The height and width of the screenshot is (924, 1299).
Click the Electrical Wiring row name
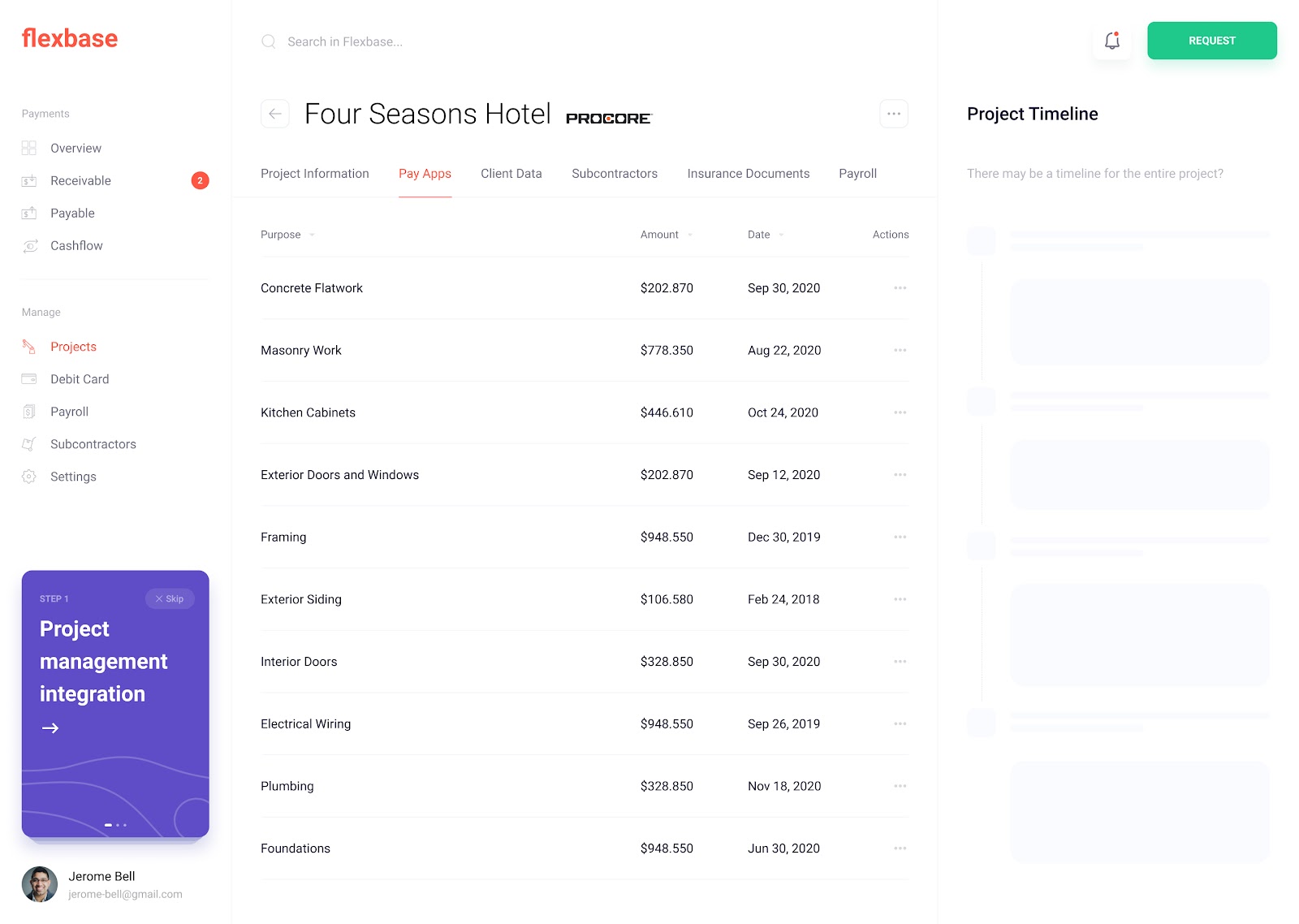coord(306,723)
